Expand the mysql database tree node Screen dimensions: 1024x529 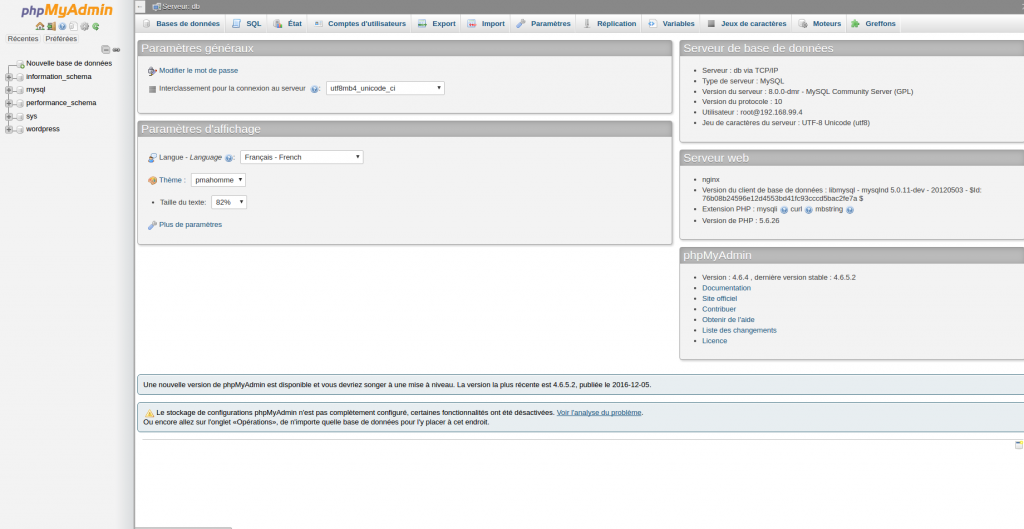coord(9,90)
